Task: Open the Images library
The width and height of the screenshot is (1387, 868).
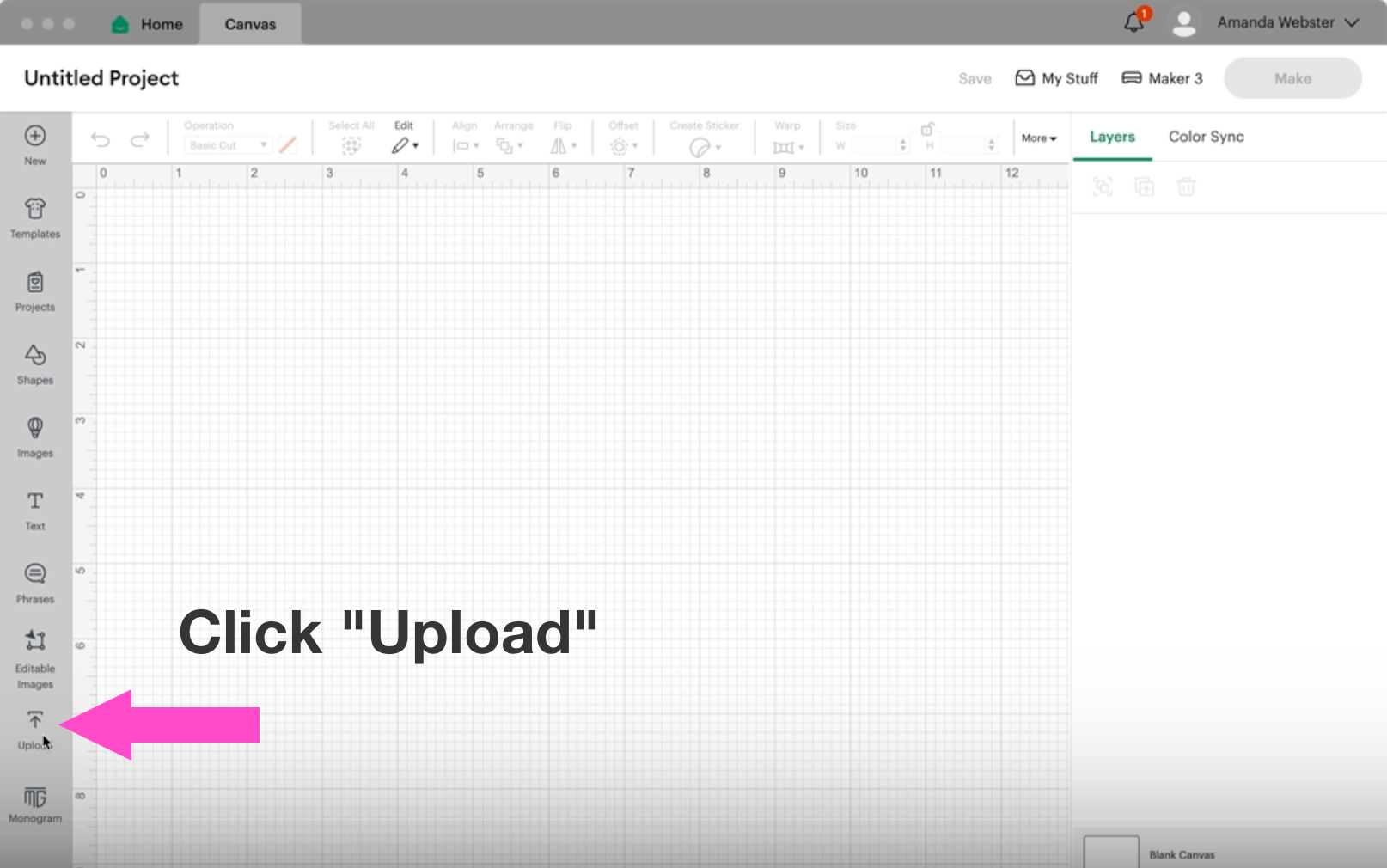Action: pos(35,437)
